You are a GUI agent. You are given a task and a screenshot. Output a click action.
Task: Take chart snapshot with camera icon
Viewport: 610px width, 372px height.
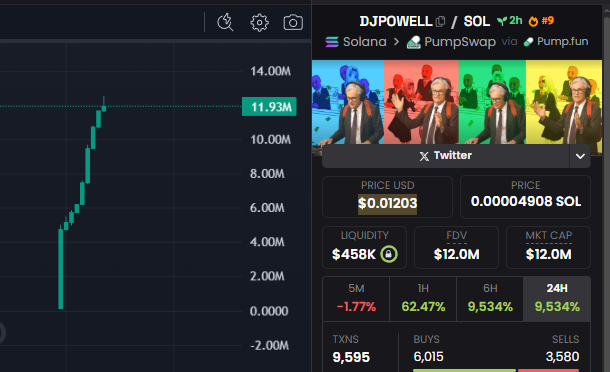tap(293, 23)
